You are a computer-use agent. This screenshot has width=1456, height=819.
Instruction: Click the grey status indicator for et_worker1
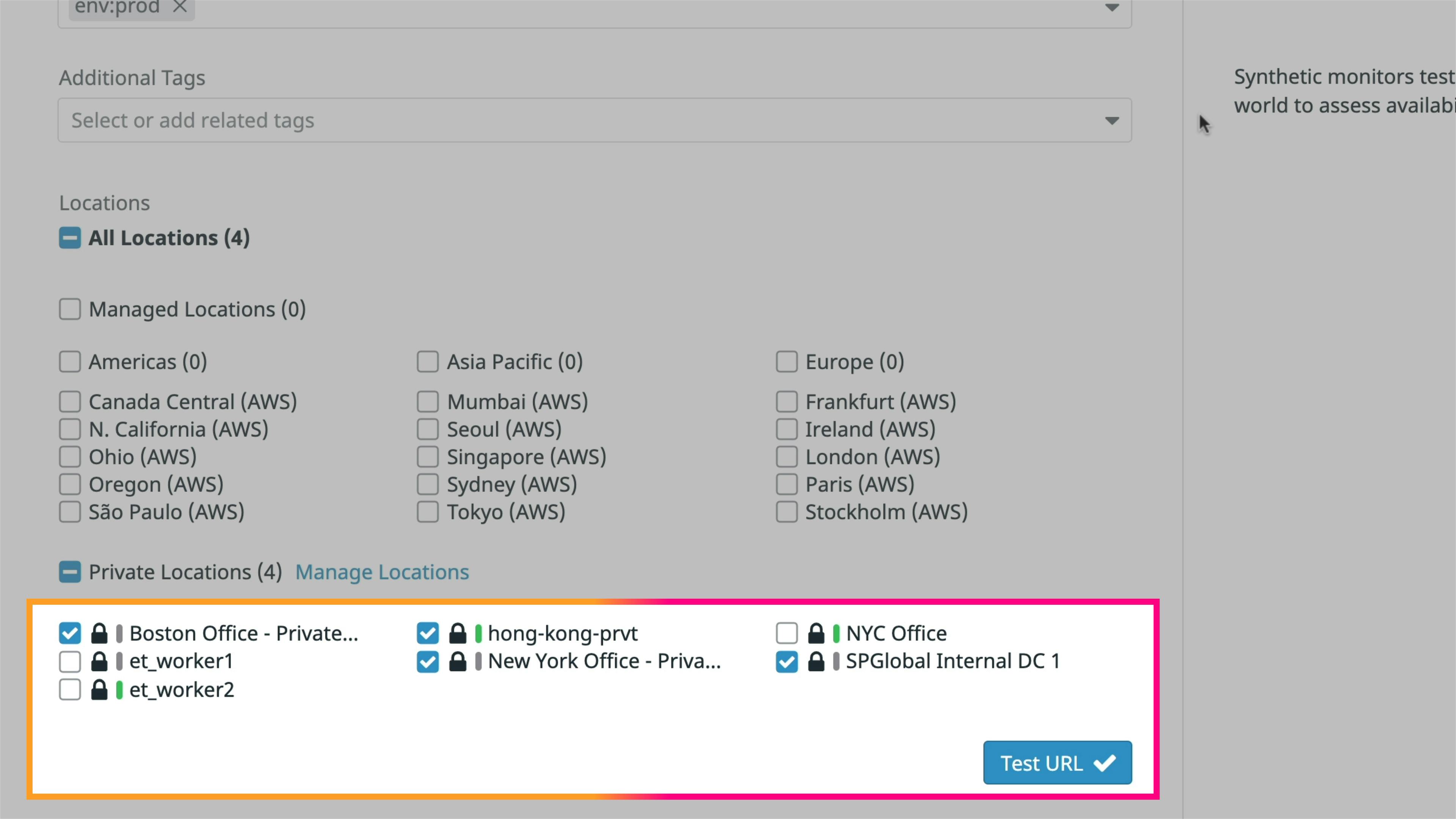click(119, 661)
